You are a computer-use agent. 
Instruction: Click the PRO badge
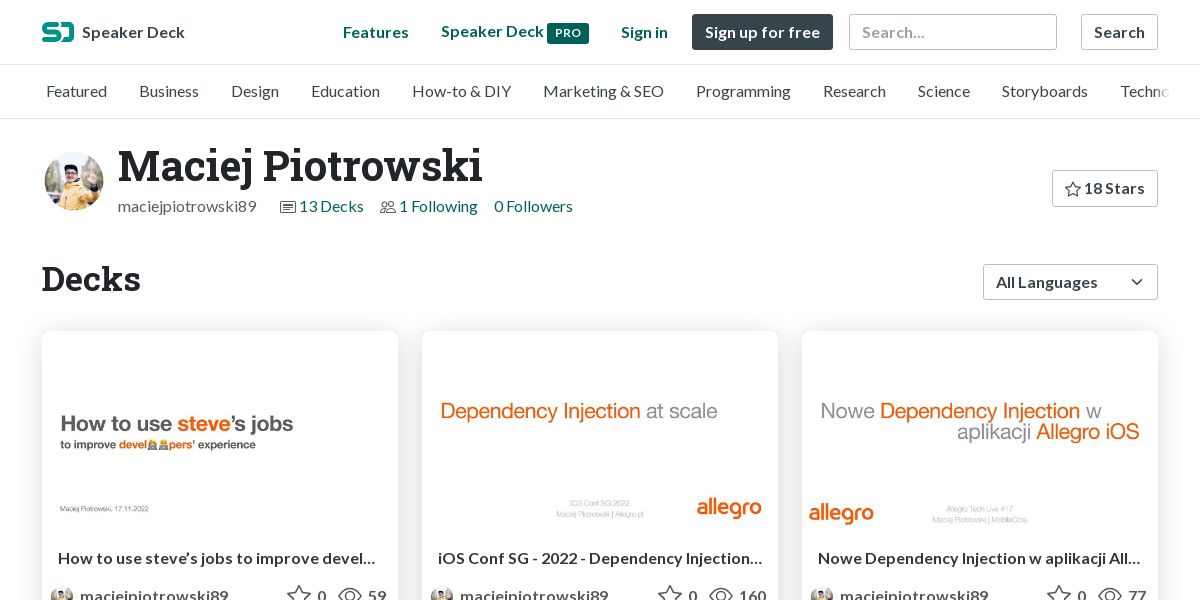[568, 33]
